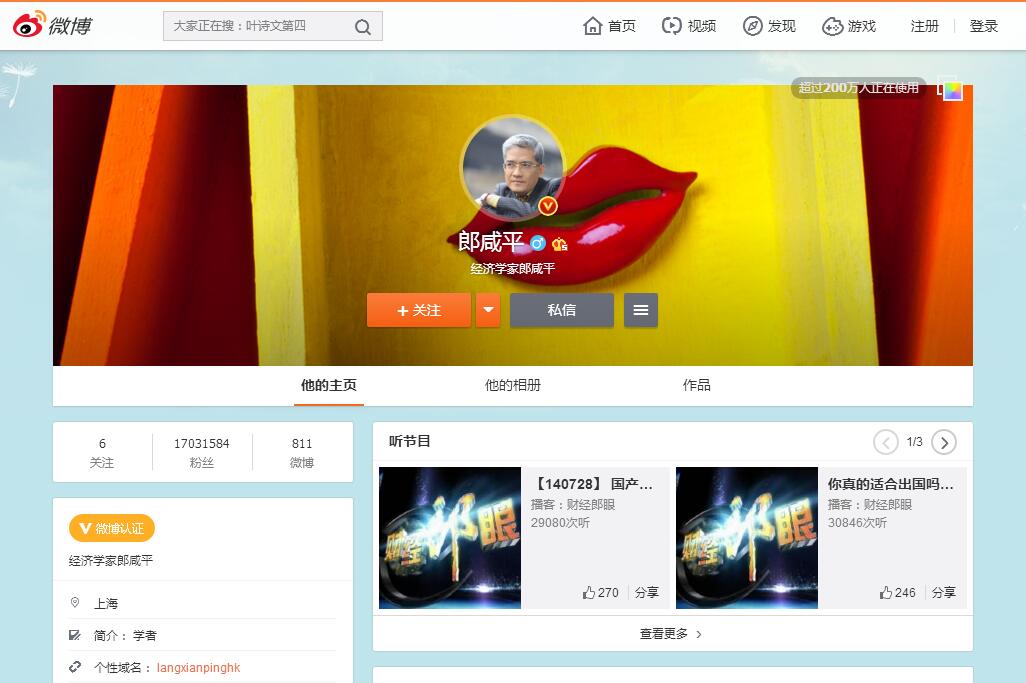
Task: Open the 发现 discover compass icon
Action: (x=753, y=26)
